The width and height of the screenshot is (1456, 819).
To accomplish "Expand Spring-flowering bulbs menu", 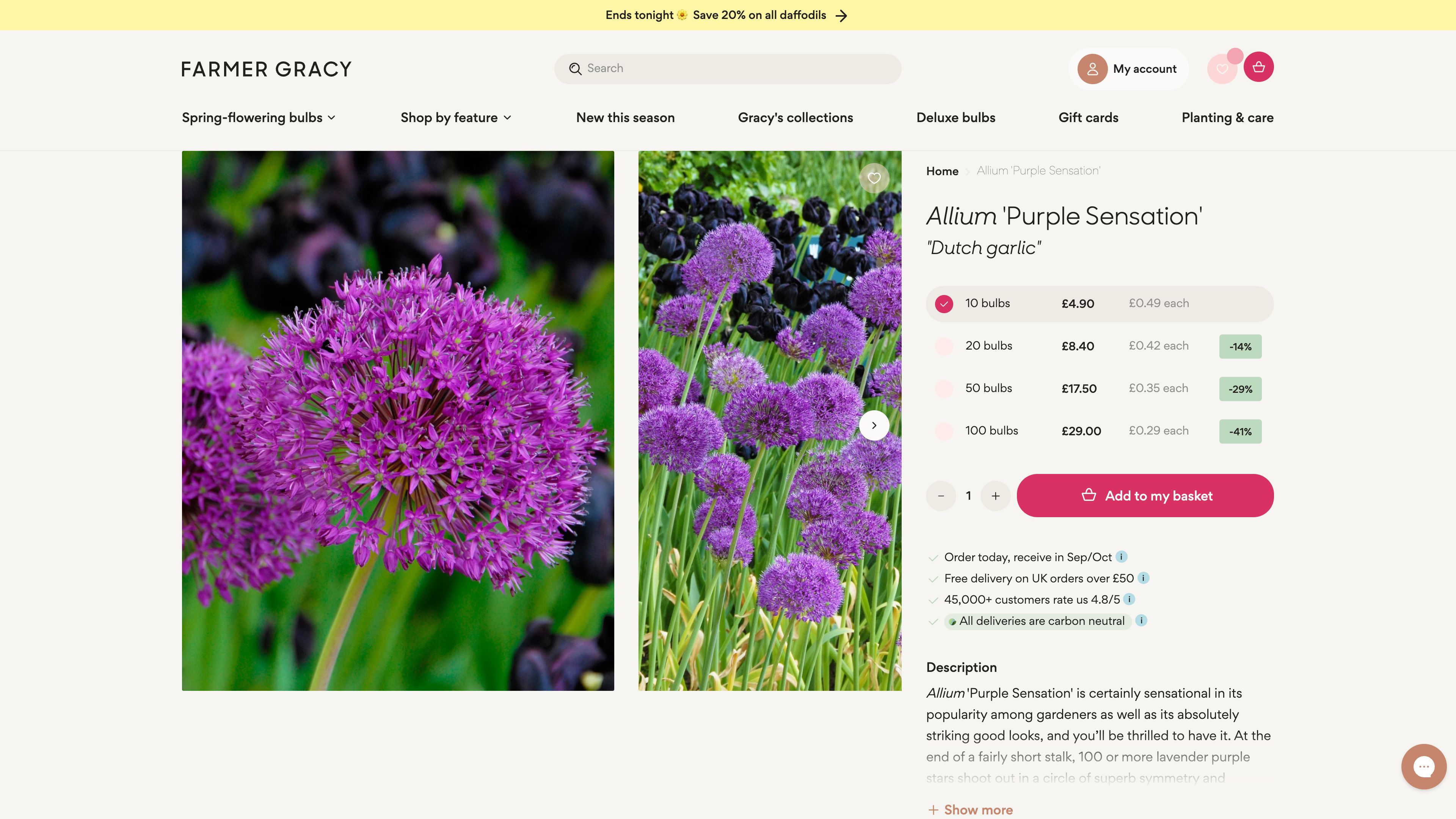I will [x=258, y=118].
